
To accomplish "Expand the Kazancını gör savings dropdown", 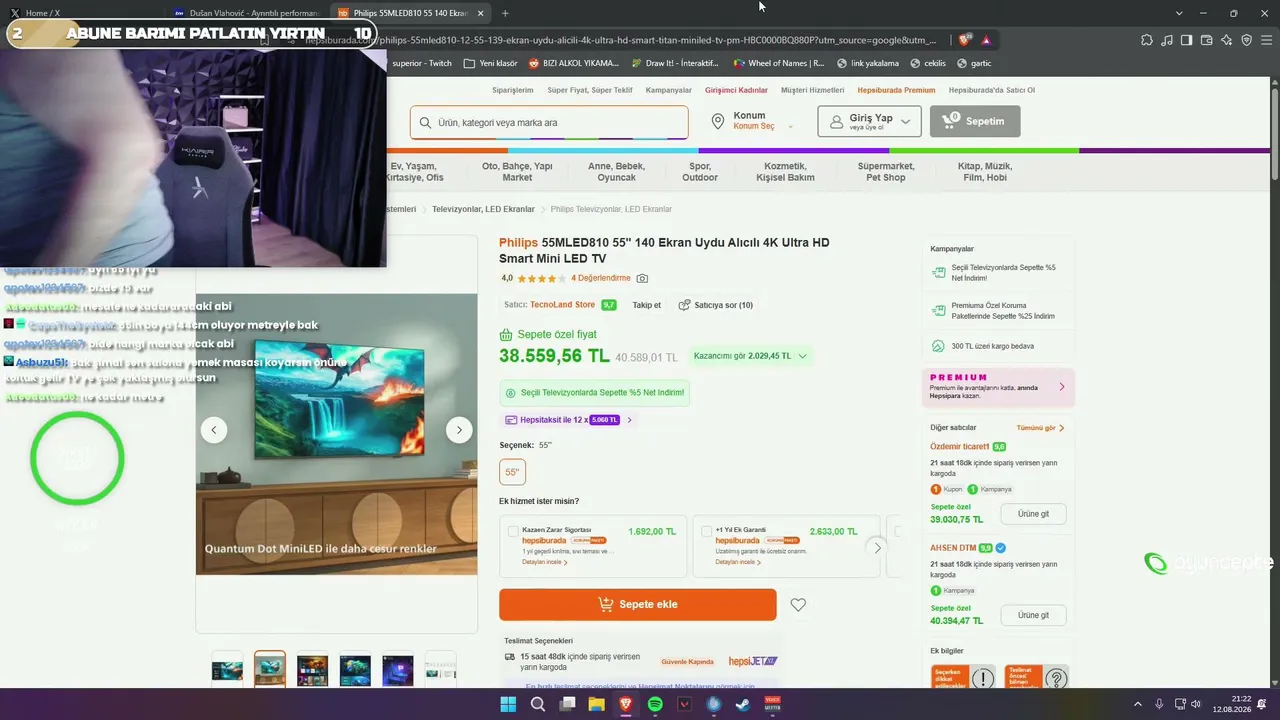I will click(750, 356).
